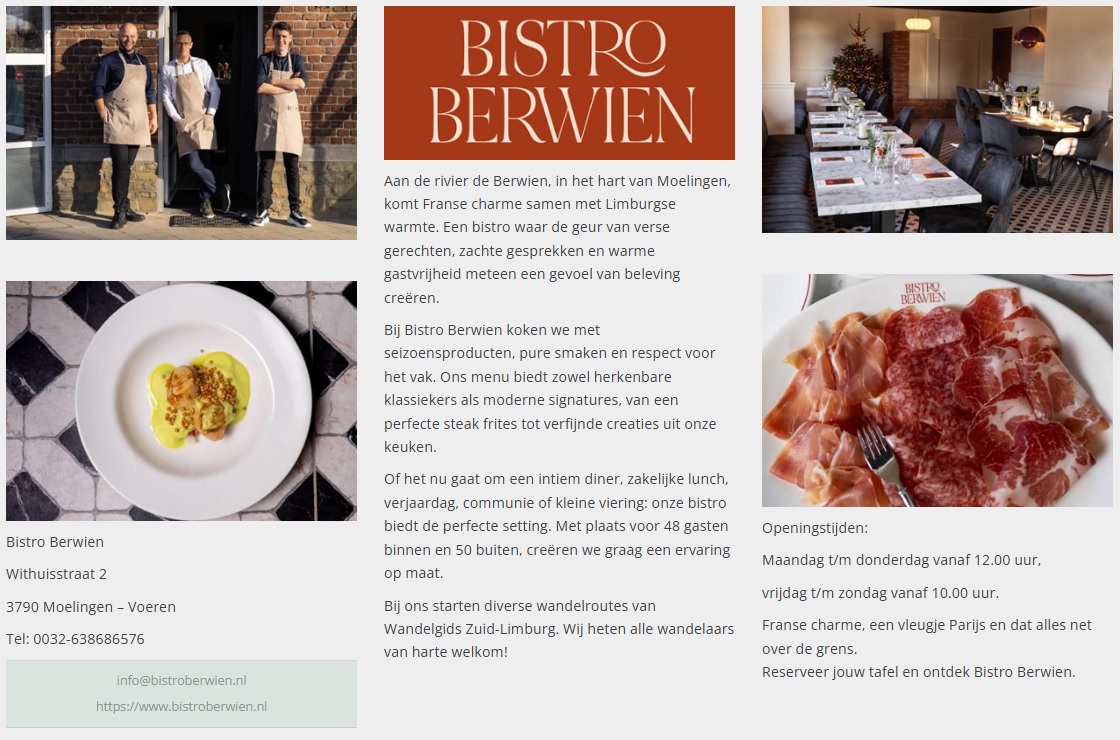1120x740 pixels.
Task: Click the paragraph starting 'Aan de rivier de Berwien'
Action: [x=559, y=239]
